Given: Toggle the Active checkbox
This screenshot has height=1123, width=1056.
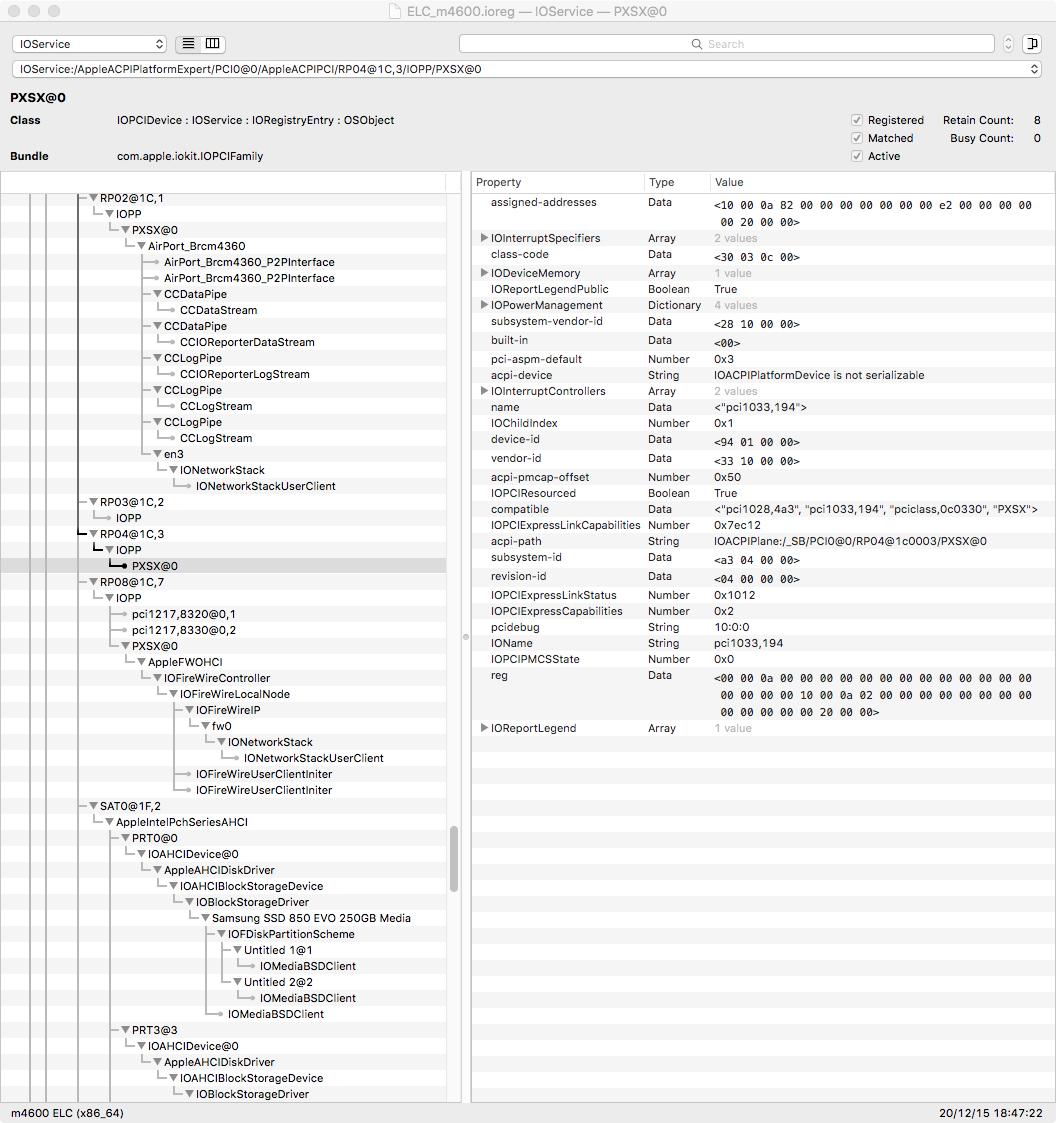Looking at the screenshot, I should pos(857,156).
